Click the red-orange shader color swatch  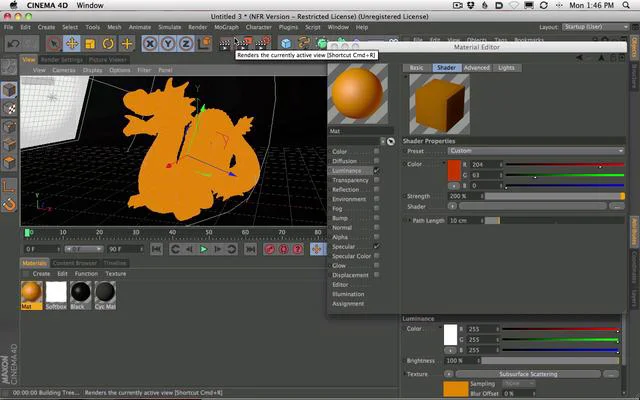point(454,171)
